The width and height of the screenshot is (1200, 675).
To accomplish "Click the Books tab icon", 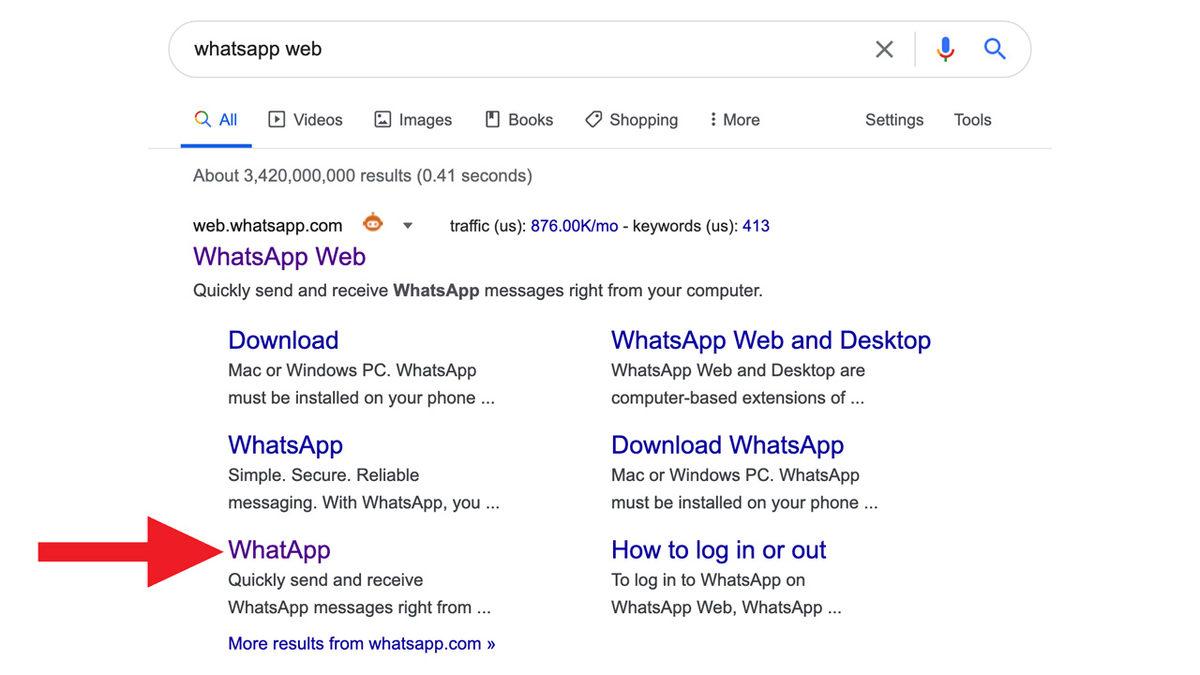I will [x=490, y=119].
